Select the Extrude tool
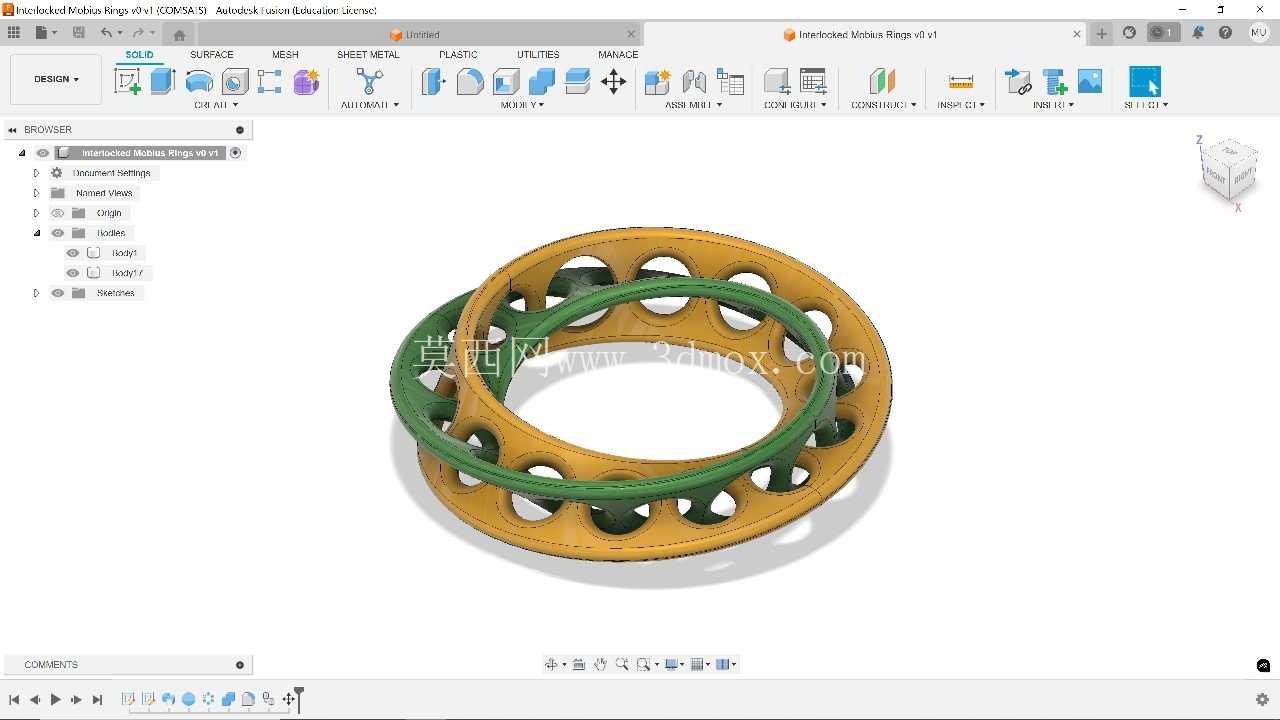Screen dimensions: 1280x720 click(x=163, y=81)
